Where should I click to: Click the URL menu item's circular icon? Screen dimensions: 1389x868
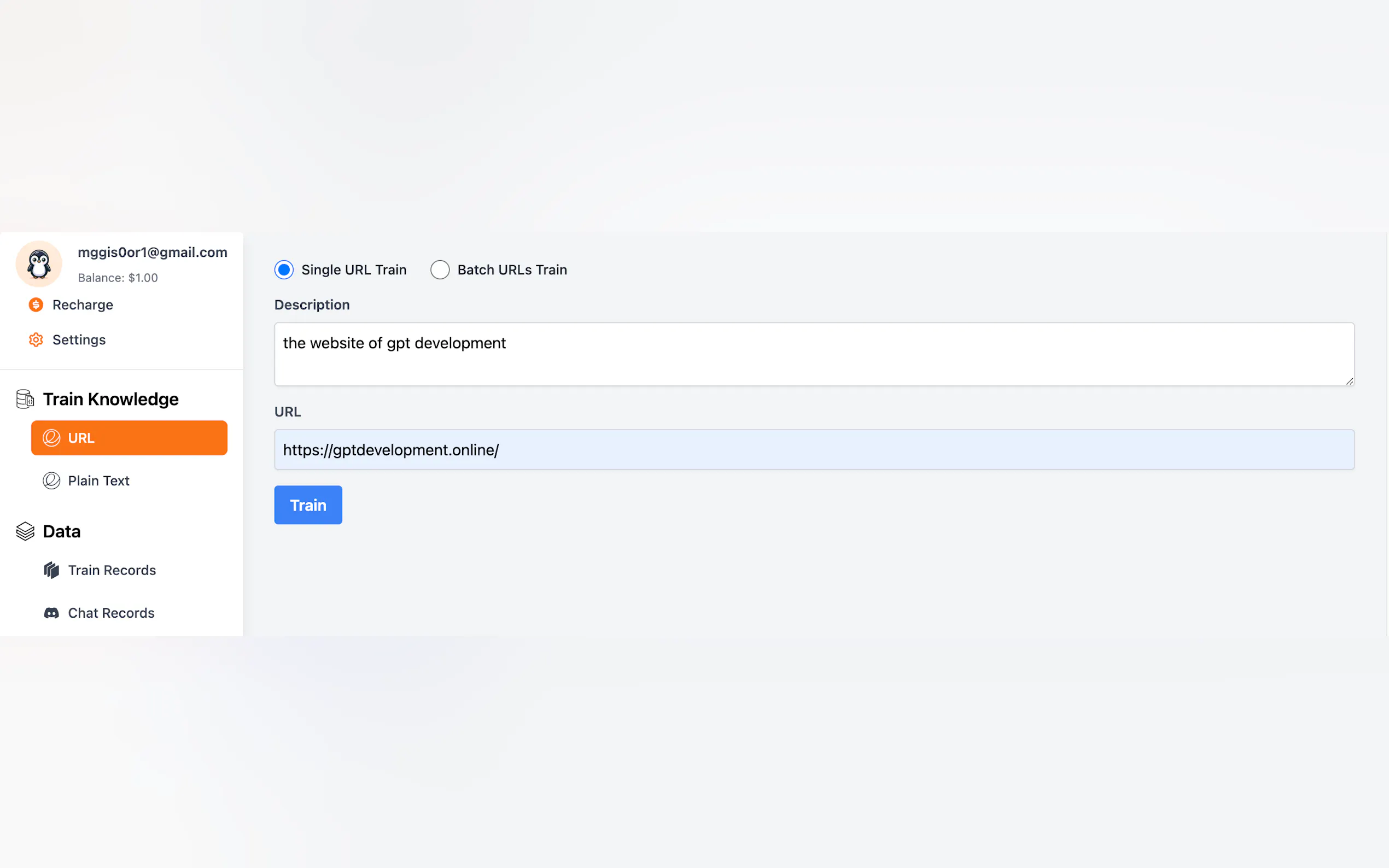pyautogui.click(x=51, y=438)
